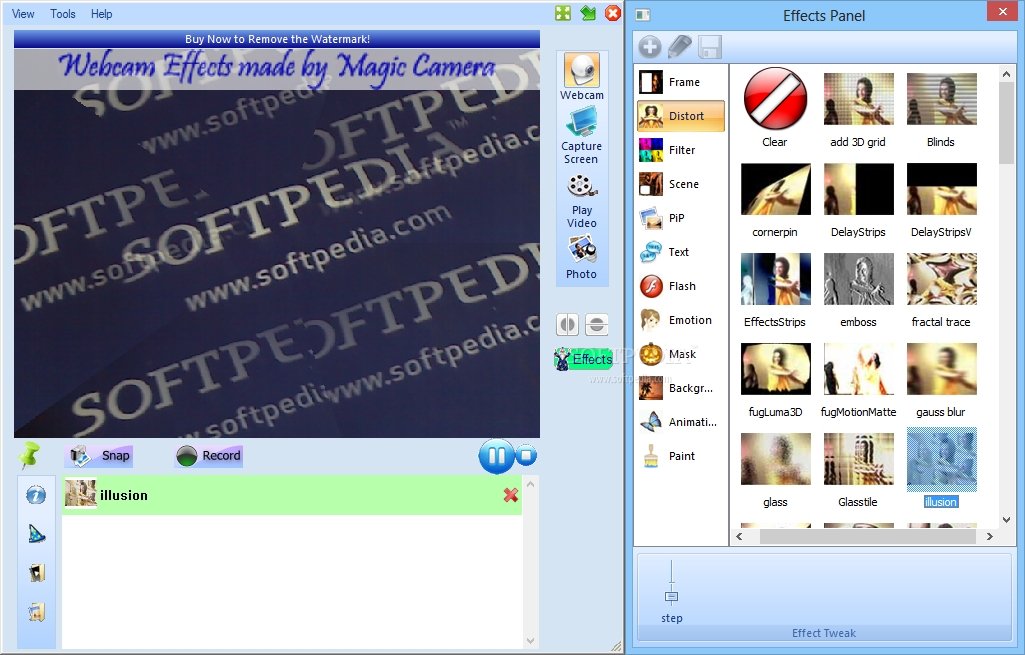Image resolution: width=1025 pixels, height=655 pixels.
Task: Select the Filter category
Action: (681, 150)
